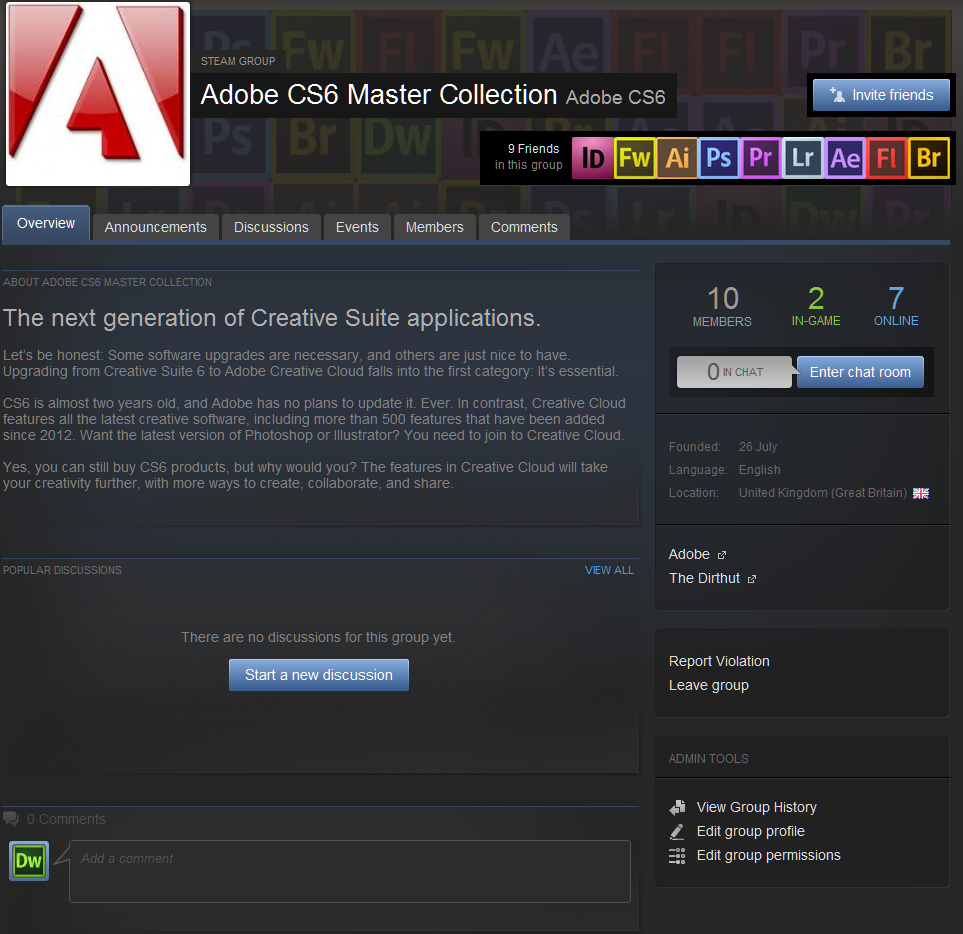Image resolution: width=963 pixels, height=934 pixels.
Task: Click the Invite friends button
Action: coord(881,95)
